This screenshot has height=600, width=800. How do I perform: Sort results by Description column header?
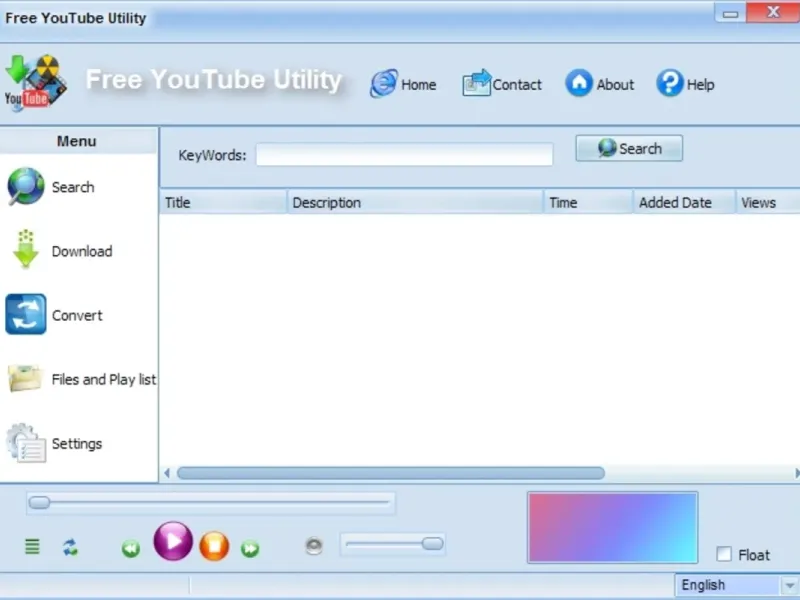pos(415,203)
